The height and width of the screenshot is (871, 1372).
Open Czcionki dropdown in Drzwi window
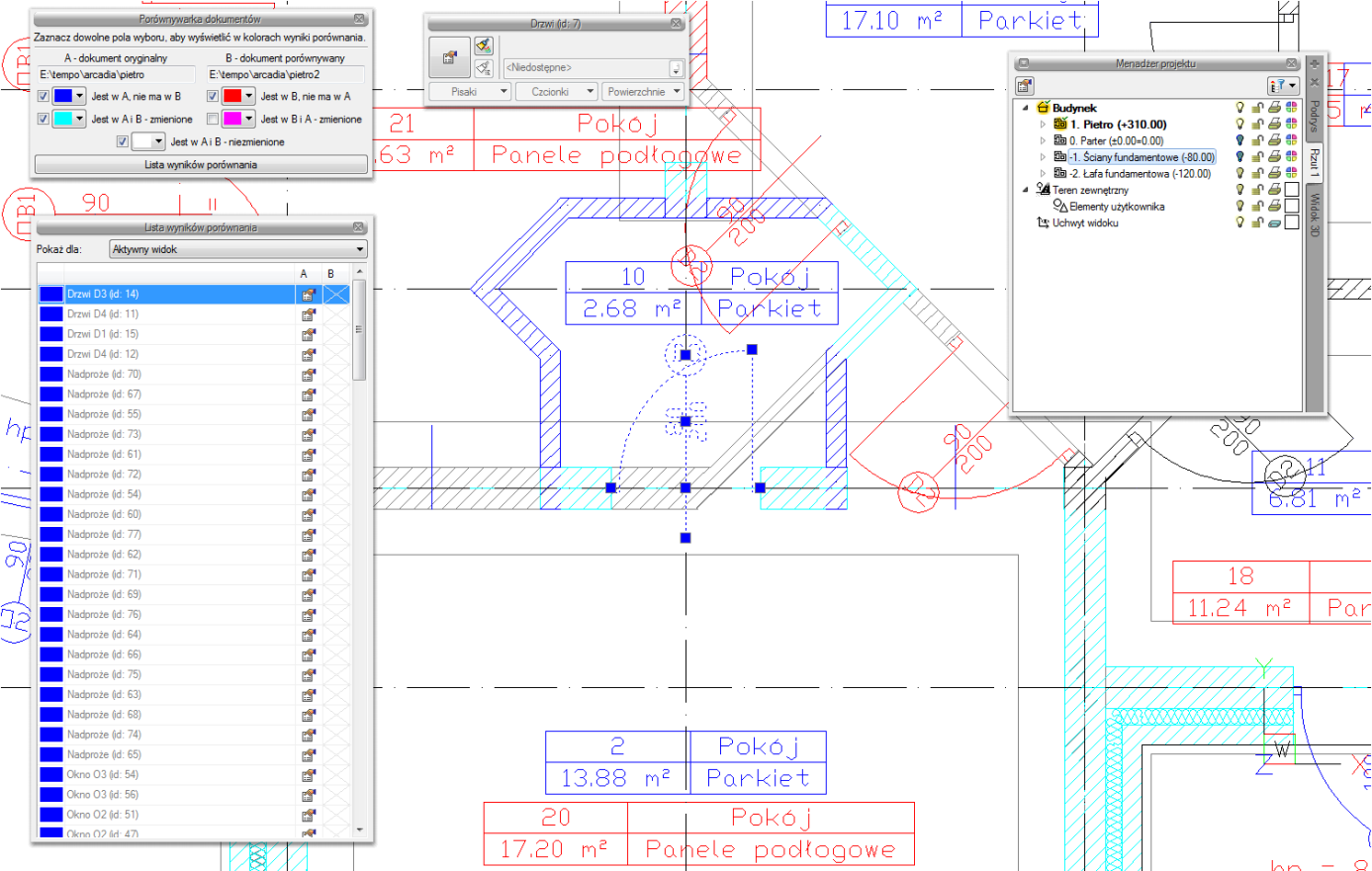[x=556, y=92]
